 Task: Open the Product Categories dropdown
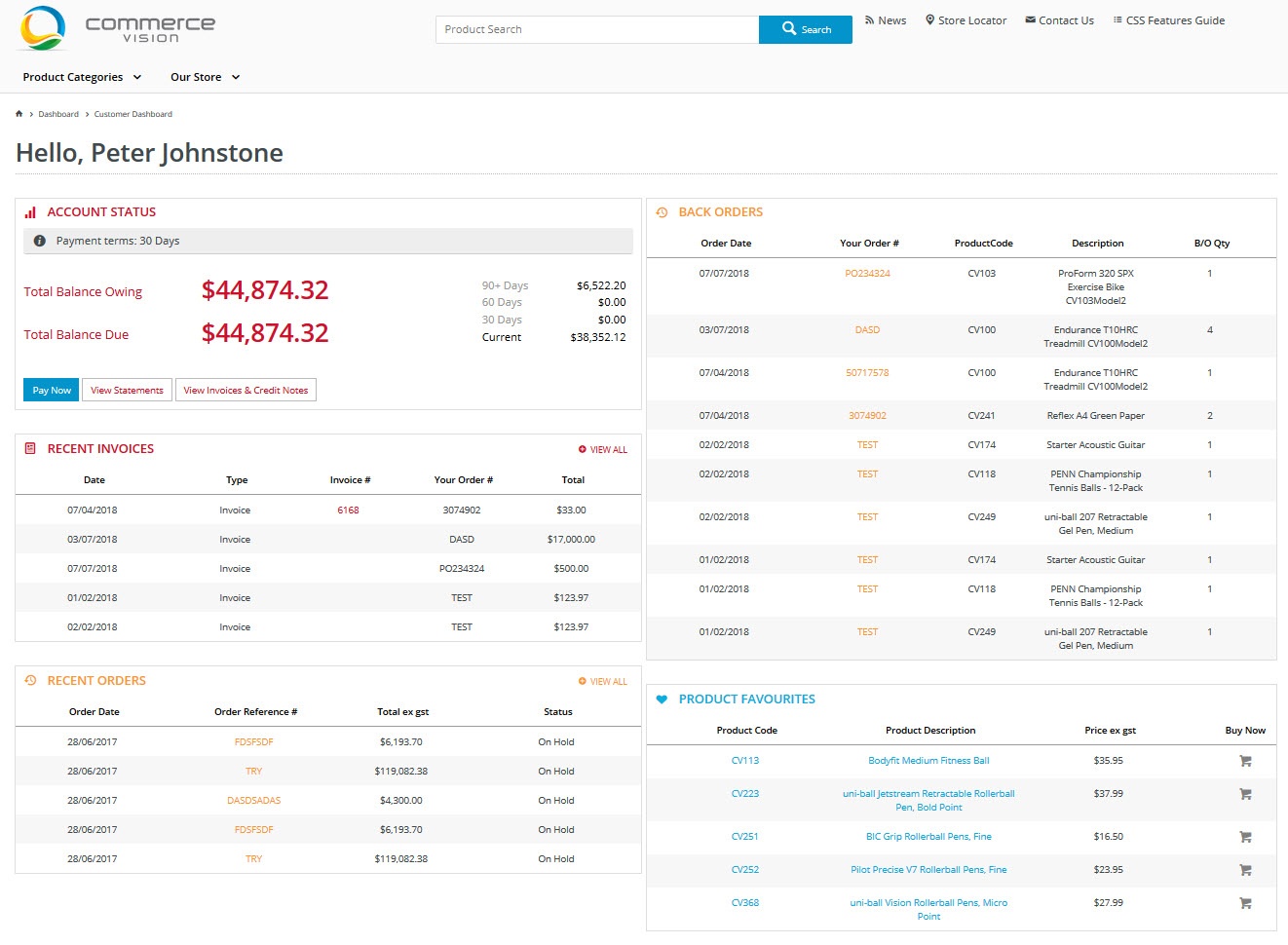coord(81,77)
